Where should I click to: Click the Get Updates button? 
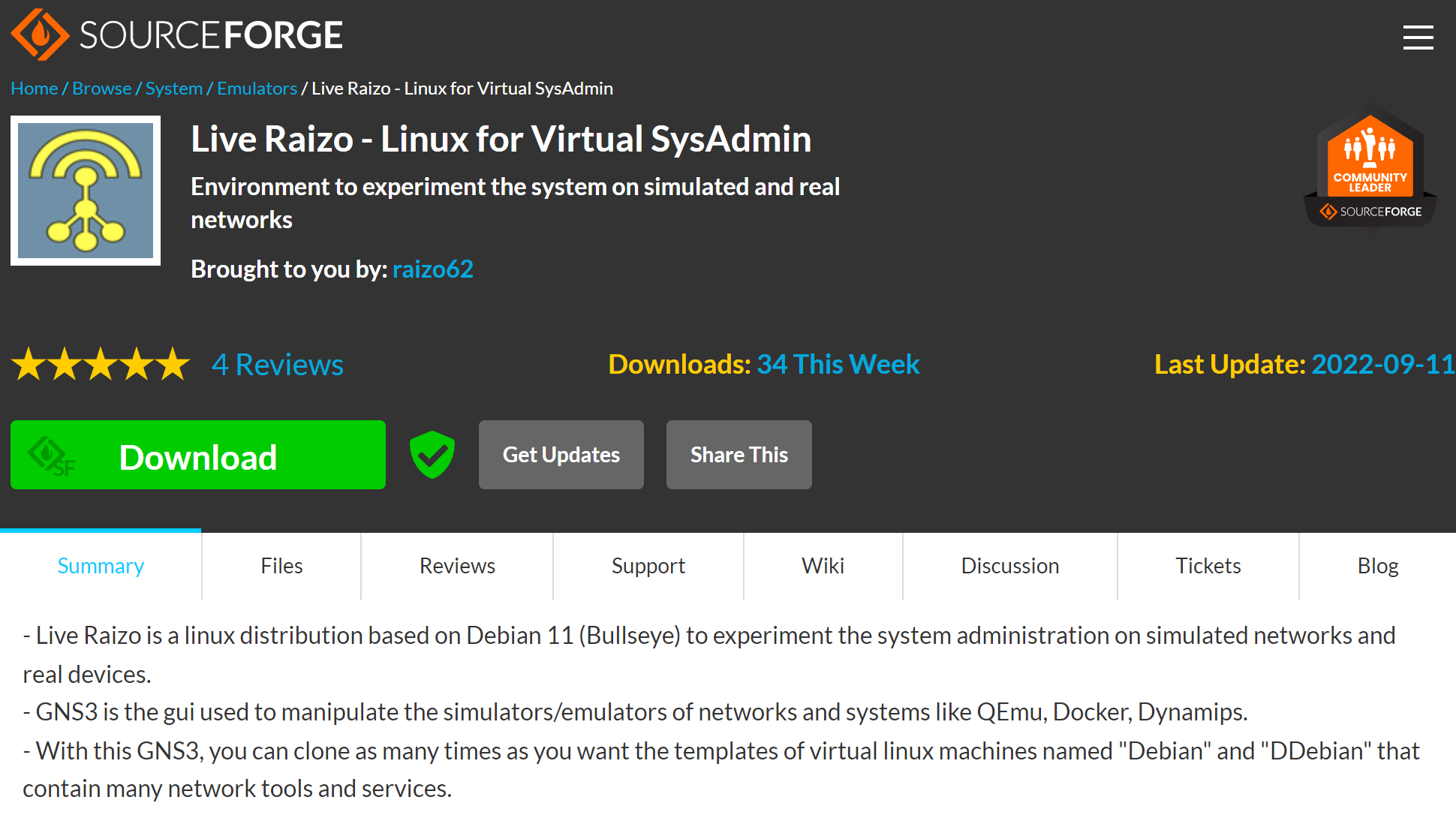coord(561,455)
